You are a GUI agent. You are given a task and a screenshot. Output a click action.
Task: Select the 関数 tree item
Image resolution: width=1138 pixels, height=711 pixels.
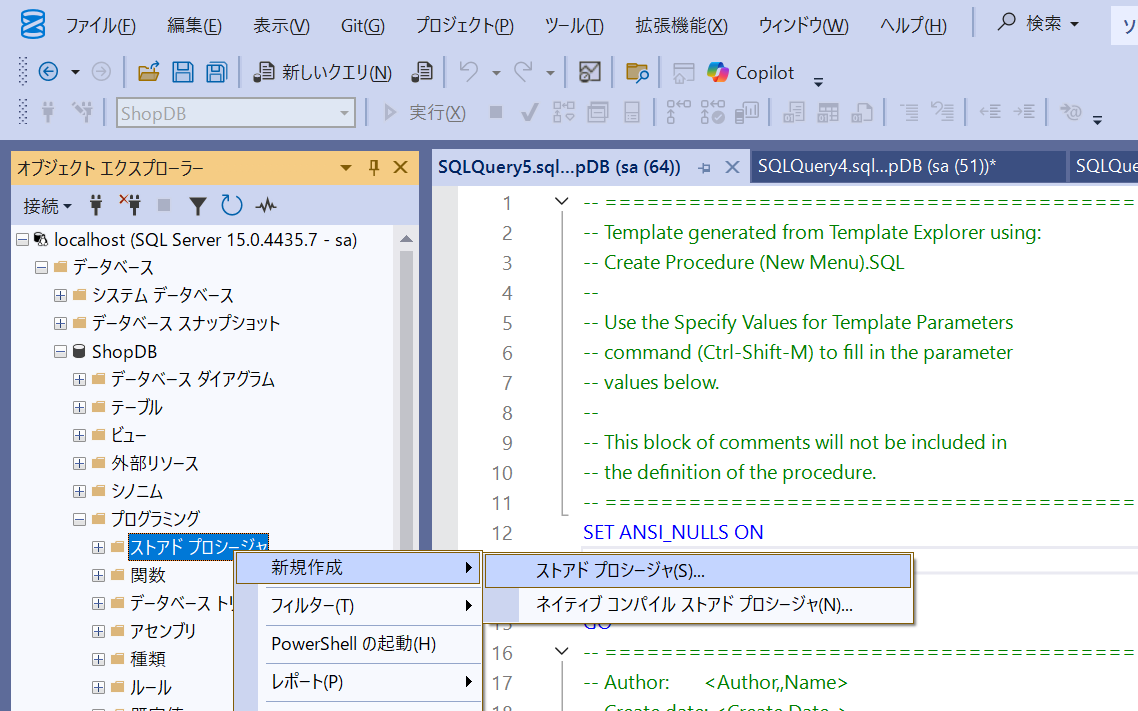(148, 575)
